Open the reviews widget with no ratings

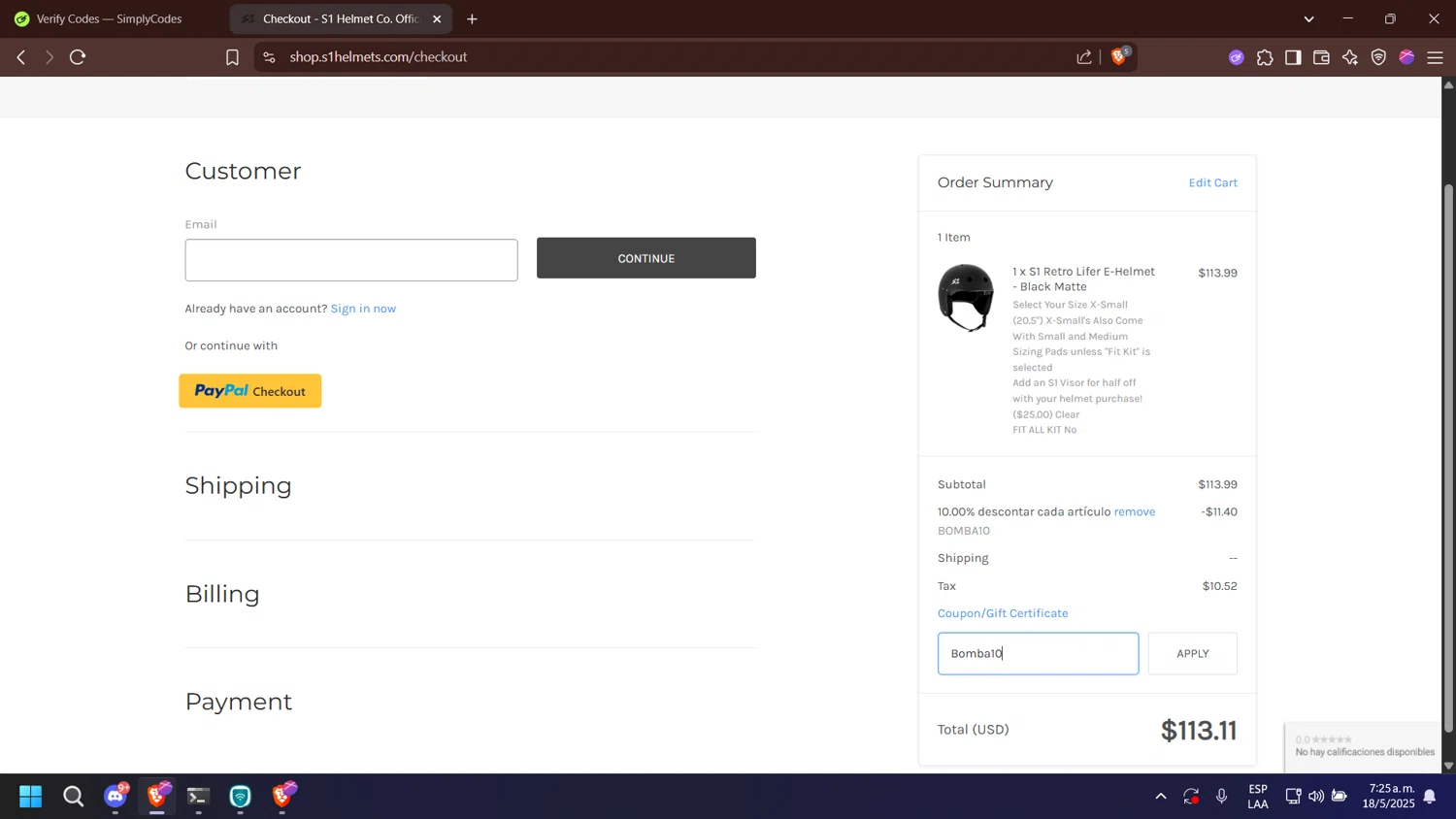pyautogui.click(x=1363, y=746)
